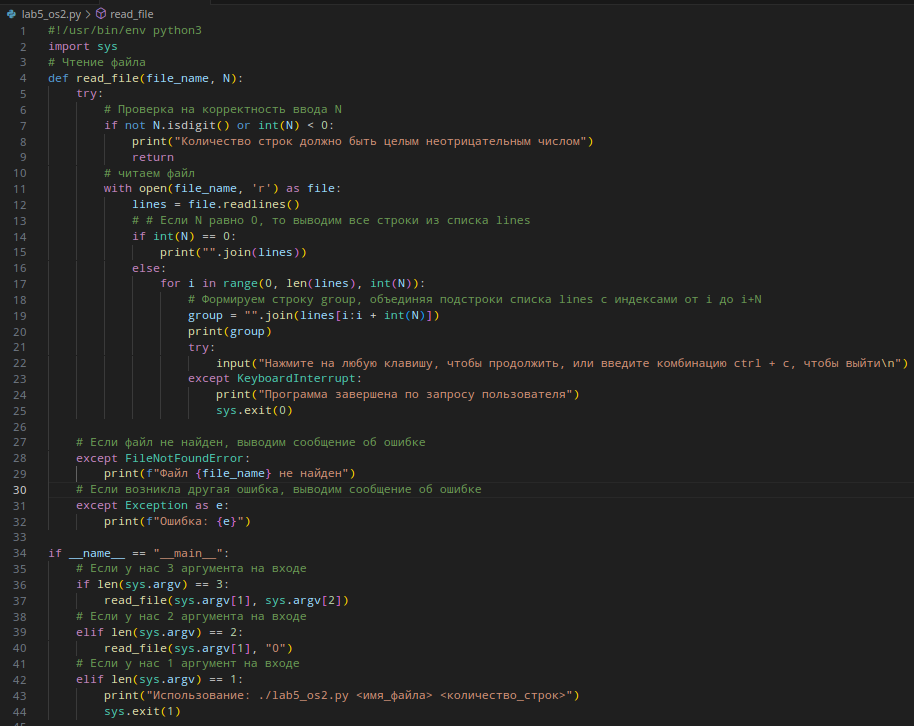
Task: Click comment 'Если у нас 2 аргумента'
Action: pyautogui.click(x=167, y=616)
